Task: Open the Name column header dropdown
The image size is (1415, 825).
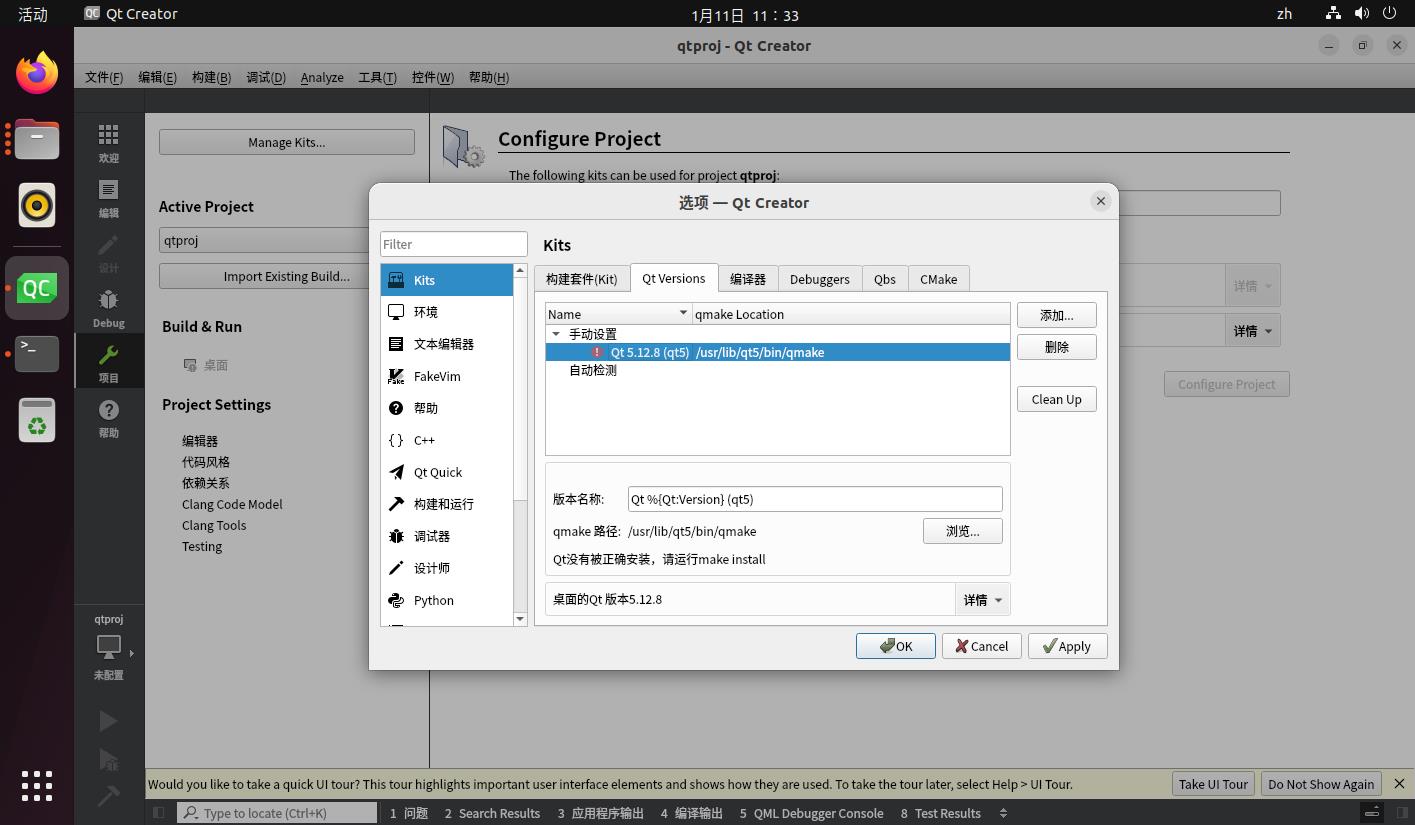Action: click(x=683, y=313)
